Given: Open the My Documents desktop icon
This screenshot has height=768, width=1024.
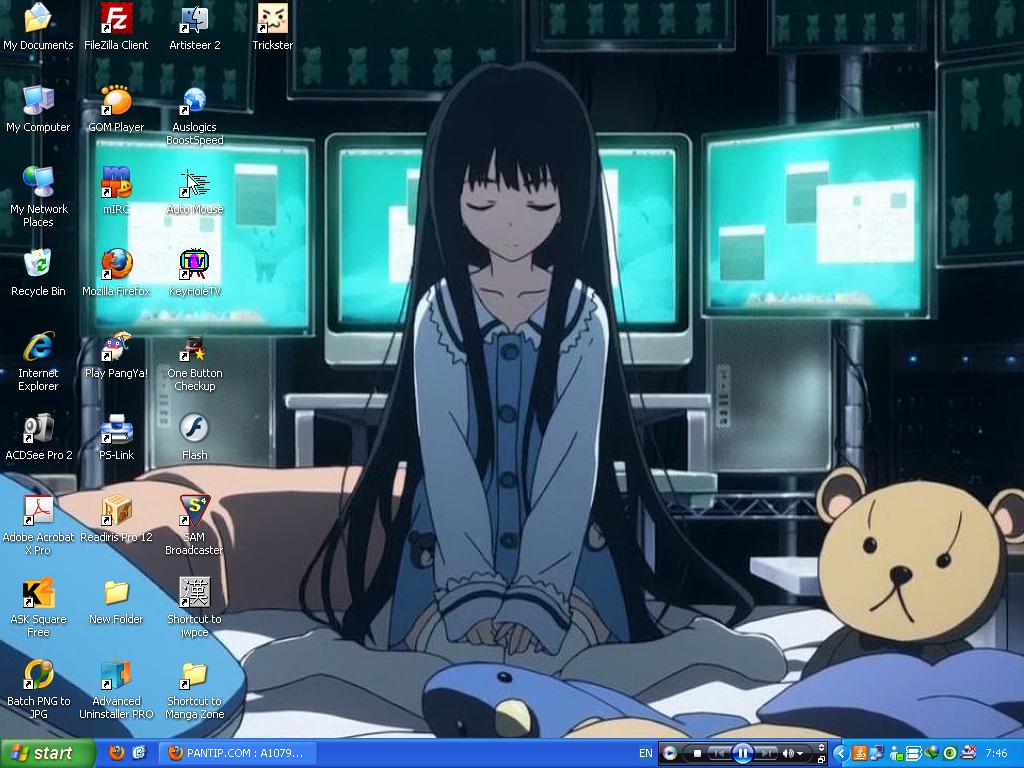Looking at the screenshot, I should (x=38, y=27).
